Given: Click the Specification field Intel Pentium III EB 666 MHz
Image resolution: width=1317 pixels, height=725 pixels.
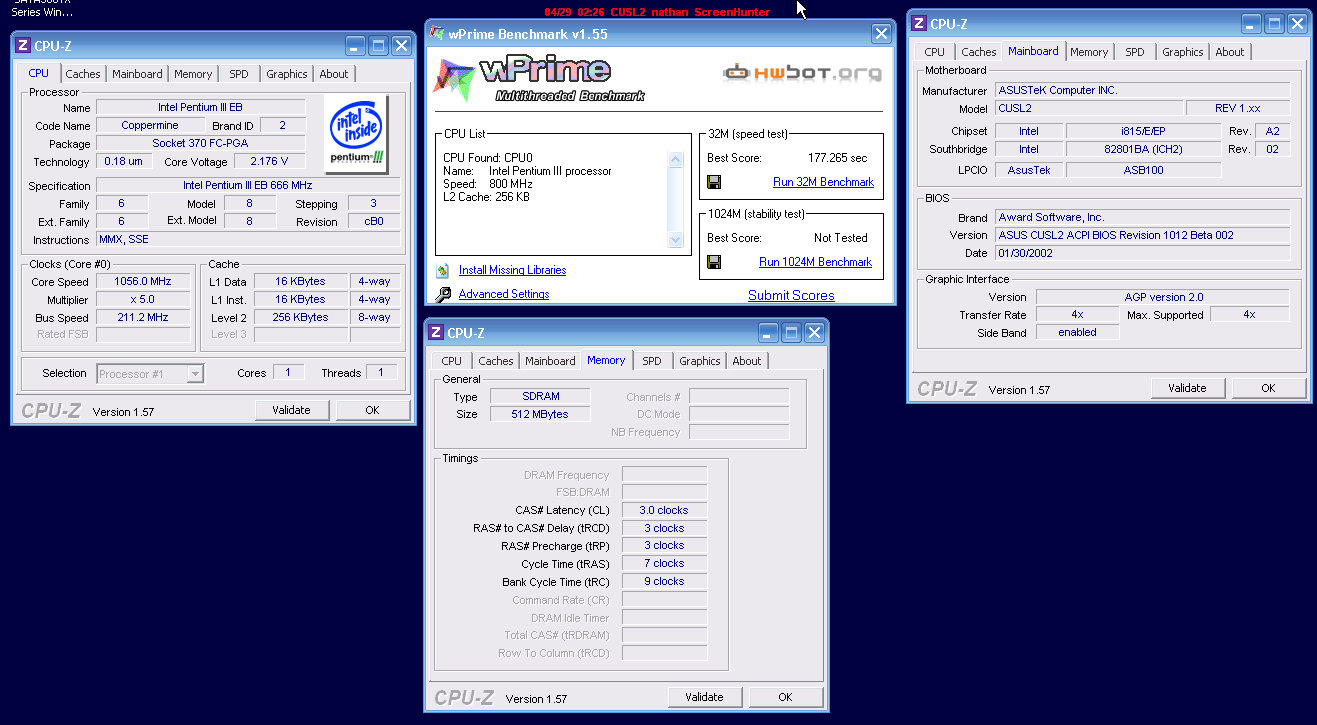Looking at the screenshot, I should pyautogui.click(x=248, y=185).
